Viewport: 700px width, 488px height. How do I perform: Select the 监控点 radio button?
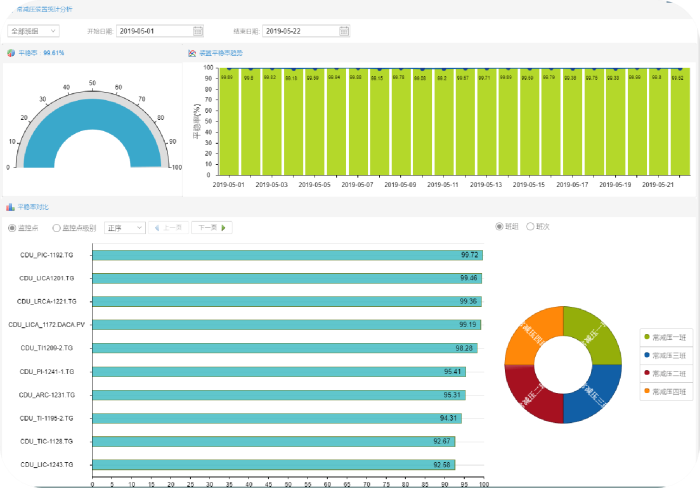pos(12,228)
